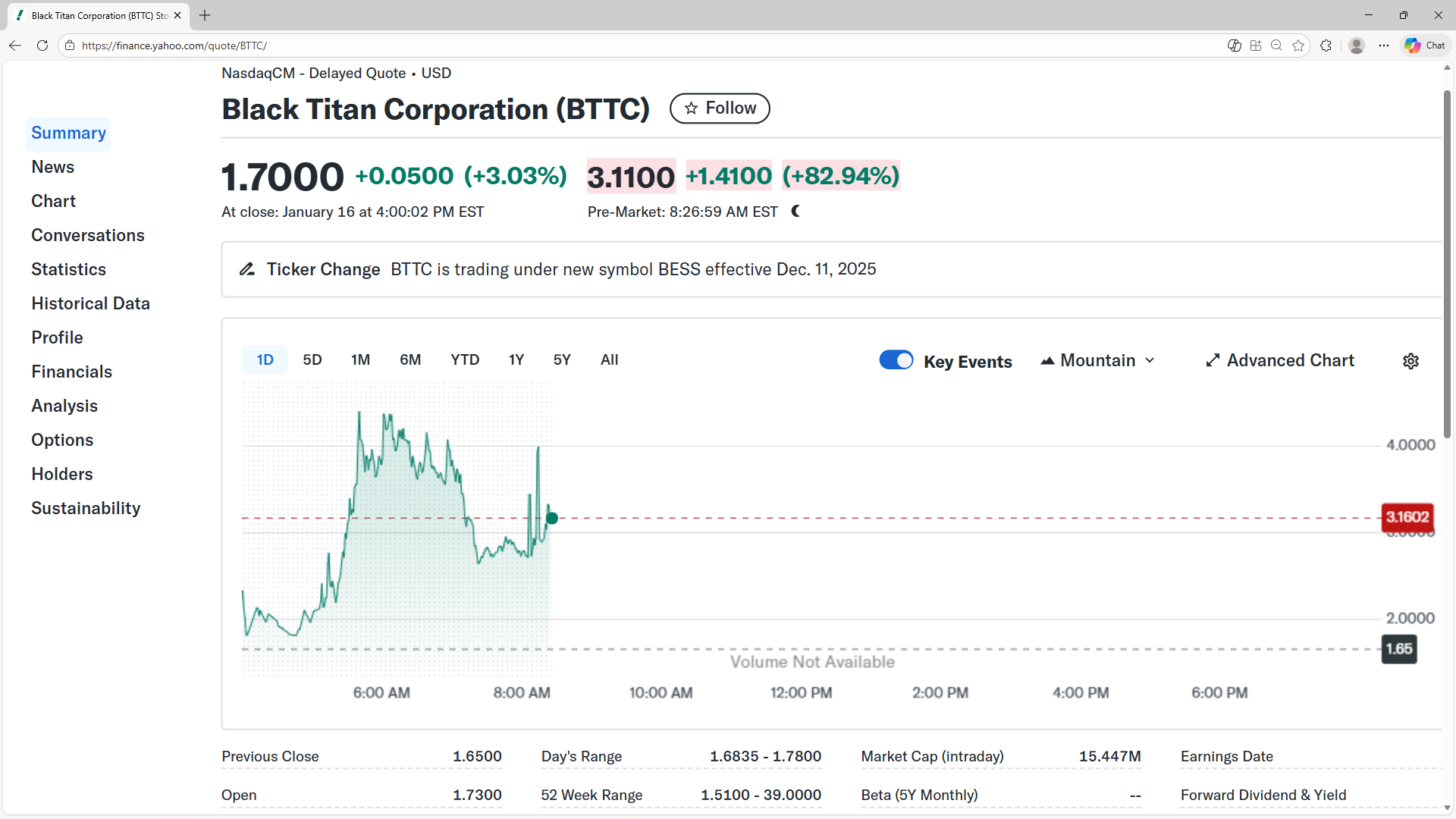Add page to favorites with the star icon
The height and width of the screenshot is (819, 1456).
pos(1298,45)
